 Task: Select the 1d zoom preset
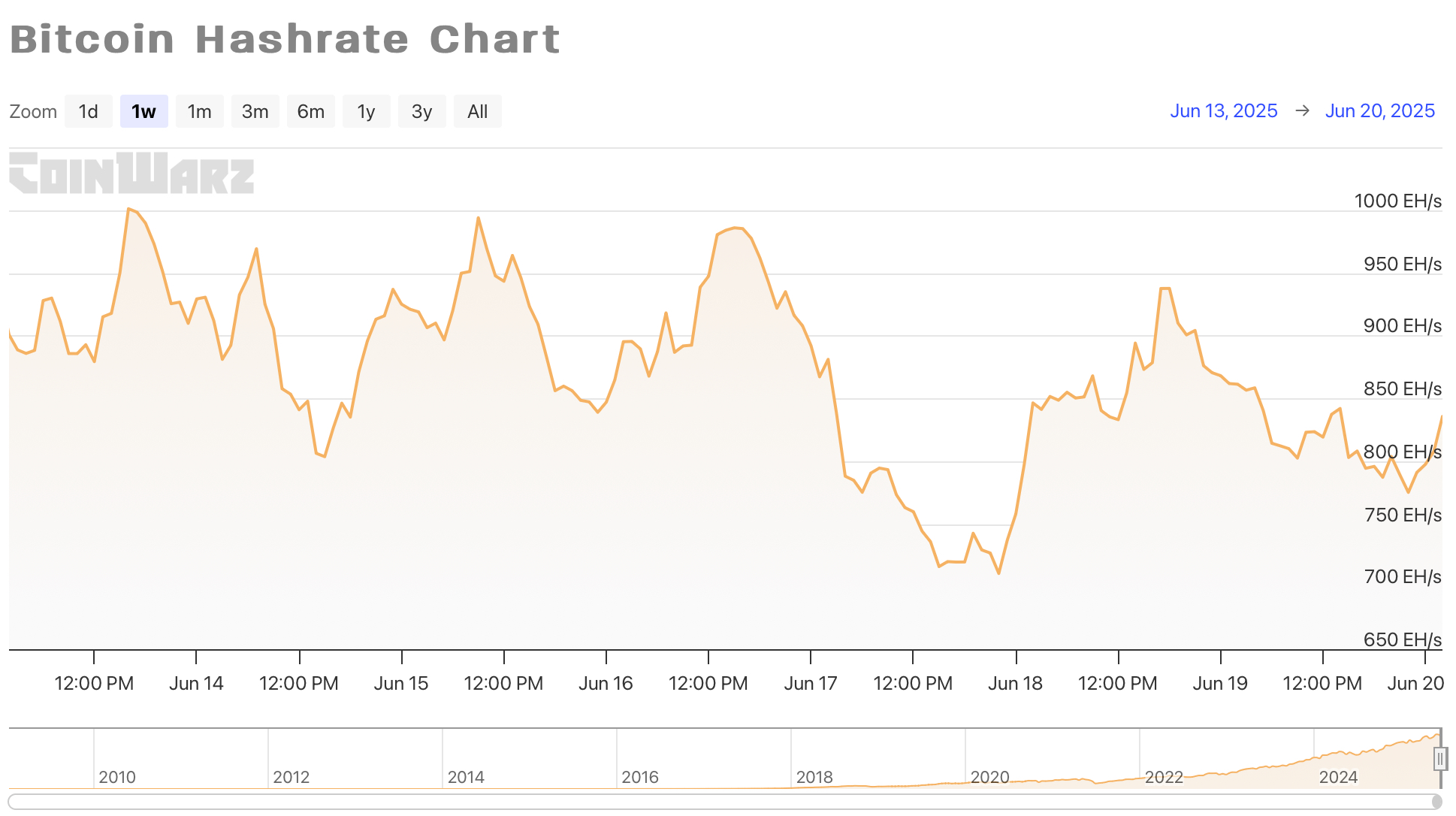click(x=88, y=110)
